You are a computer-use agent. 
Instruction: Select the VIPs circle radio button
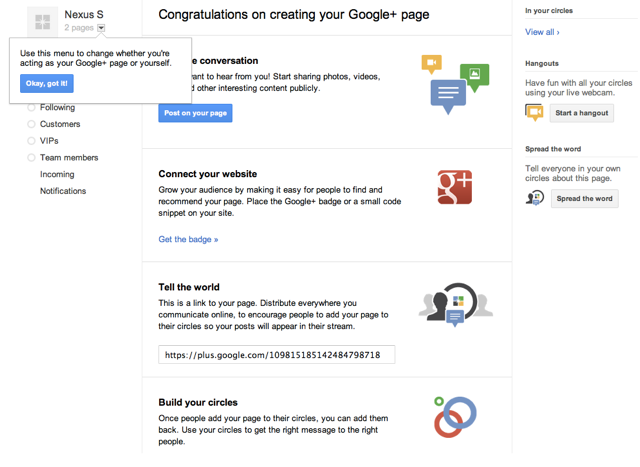32,141
